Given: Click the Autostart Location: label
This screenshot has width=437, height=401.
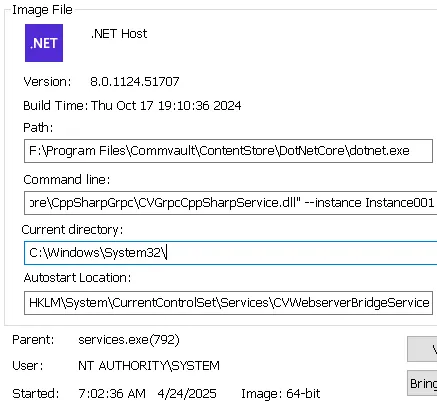Looking at the screenshot, I should (x=77, y=278).
